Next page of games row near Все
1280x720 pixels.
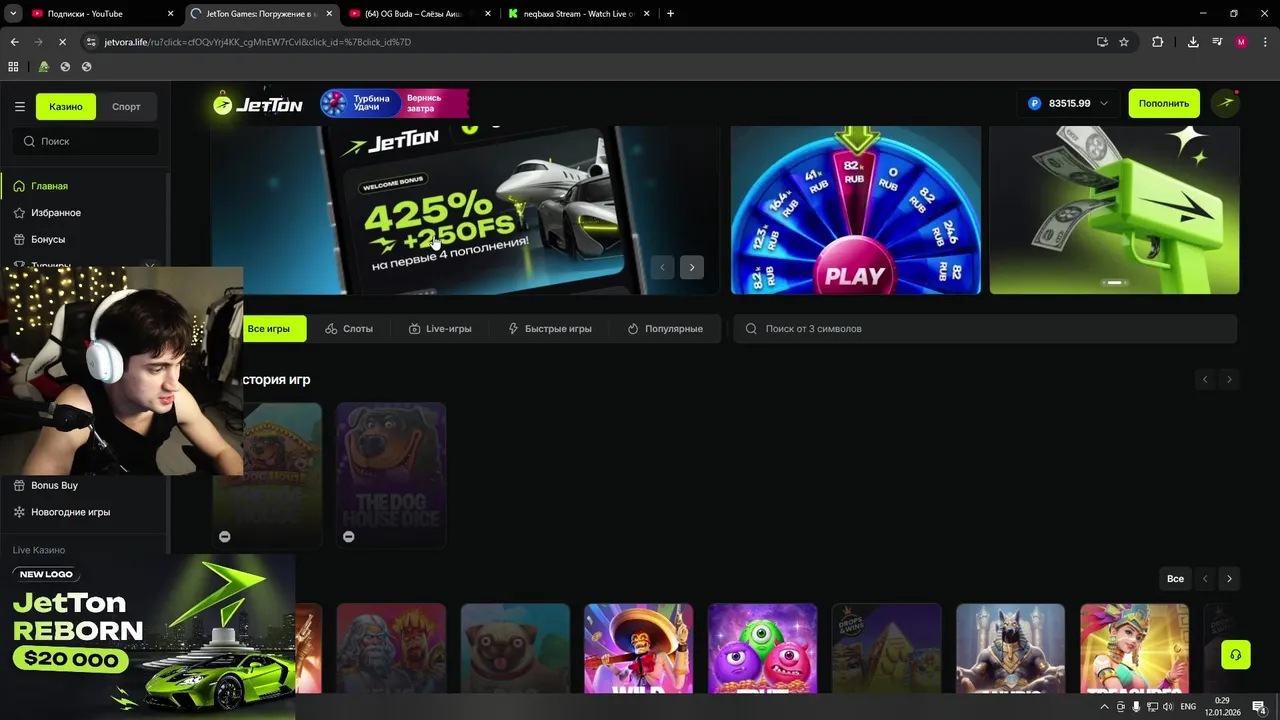click(x=1229, y=578)
